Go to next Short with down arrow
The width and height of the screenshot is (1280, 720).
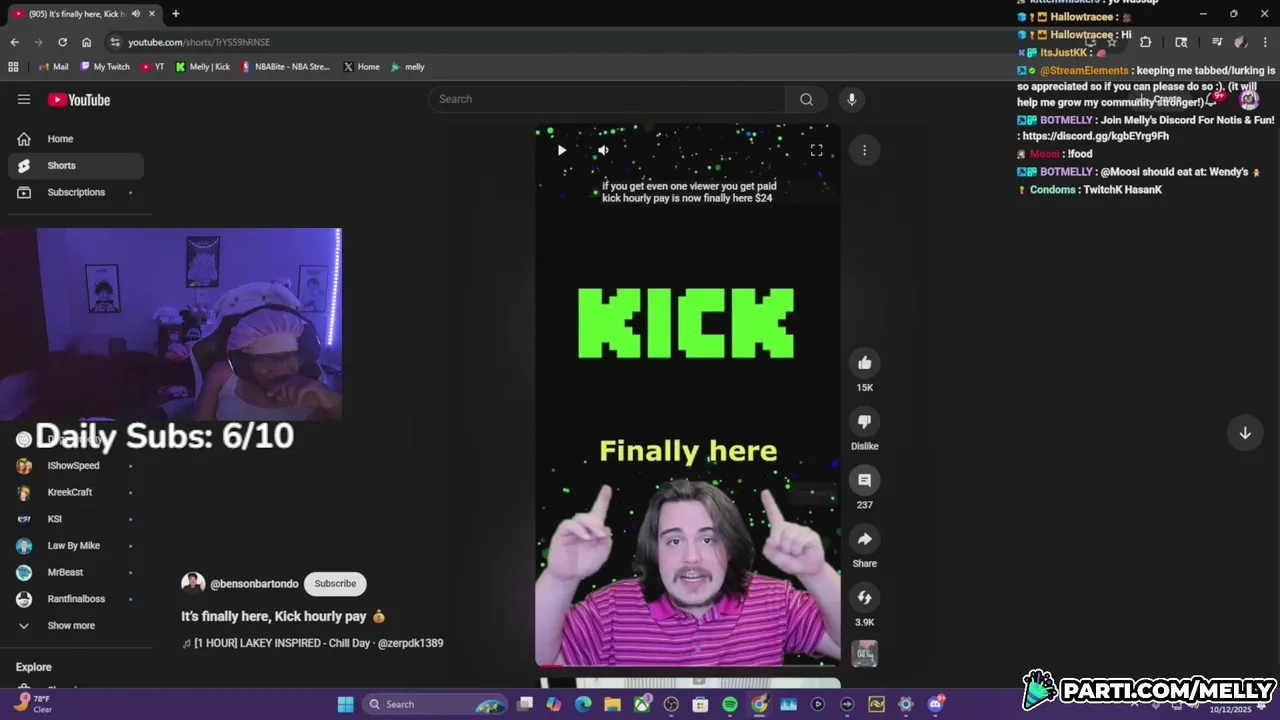click(1245, 433)
